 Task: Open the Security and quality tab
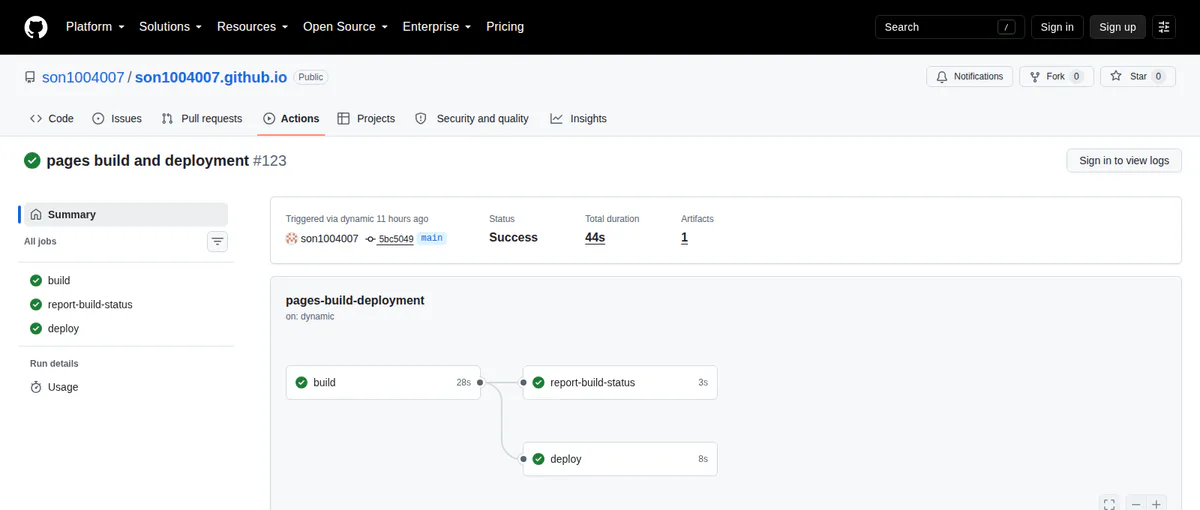point(472,118)
